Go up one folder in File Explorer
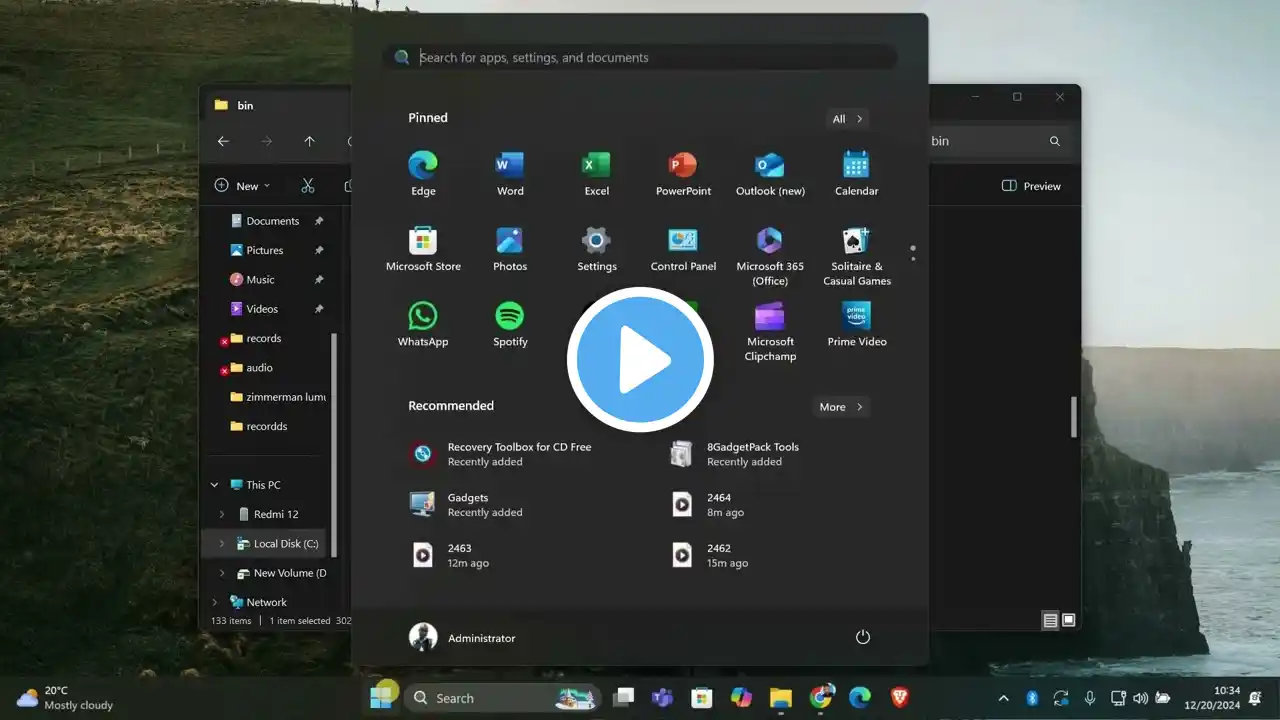The height and width of the screenshot is (720, 1280). point(309,142)
